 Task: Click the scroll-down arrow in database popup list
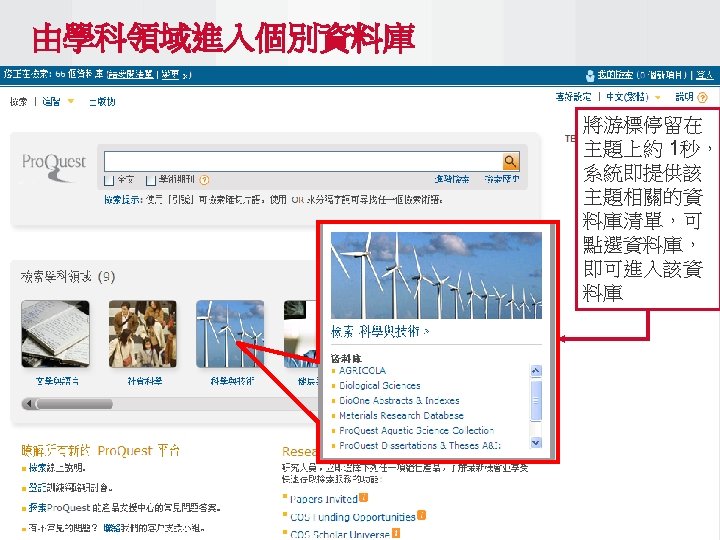coord(536,443)
